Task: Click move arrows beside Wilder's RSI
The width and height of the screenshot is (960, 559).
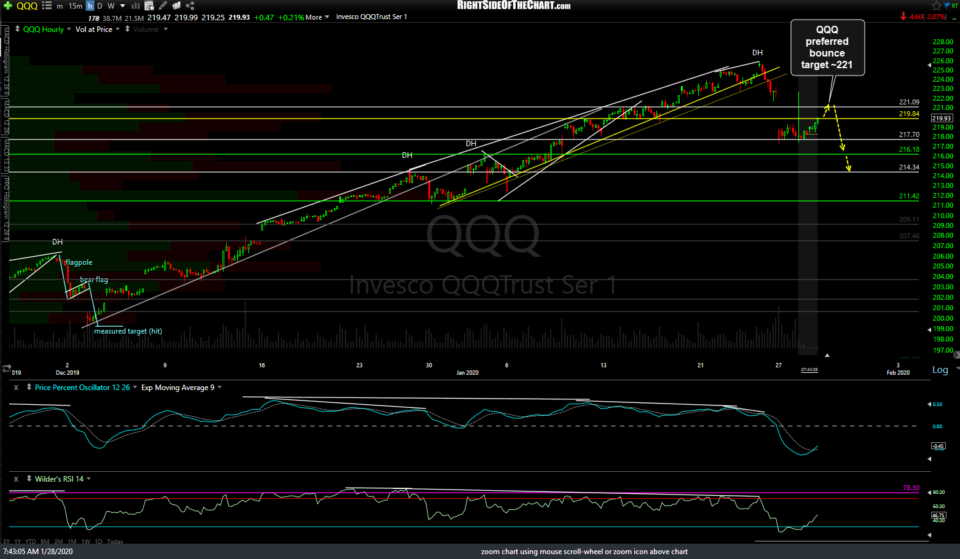Action: click(29, 478)
